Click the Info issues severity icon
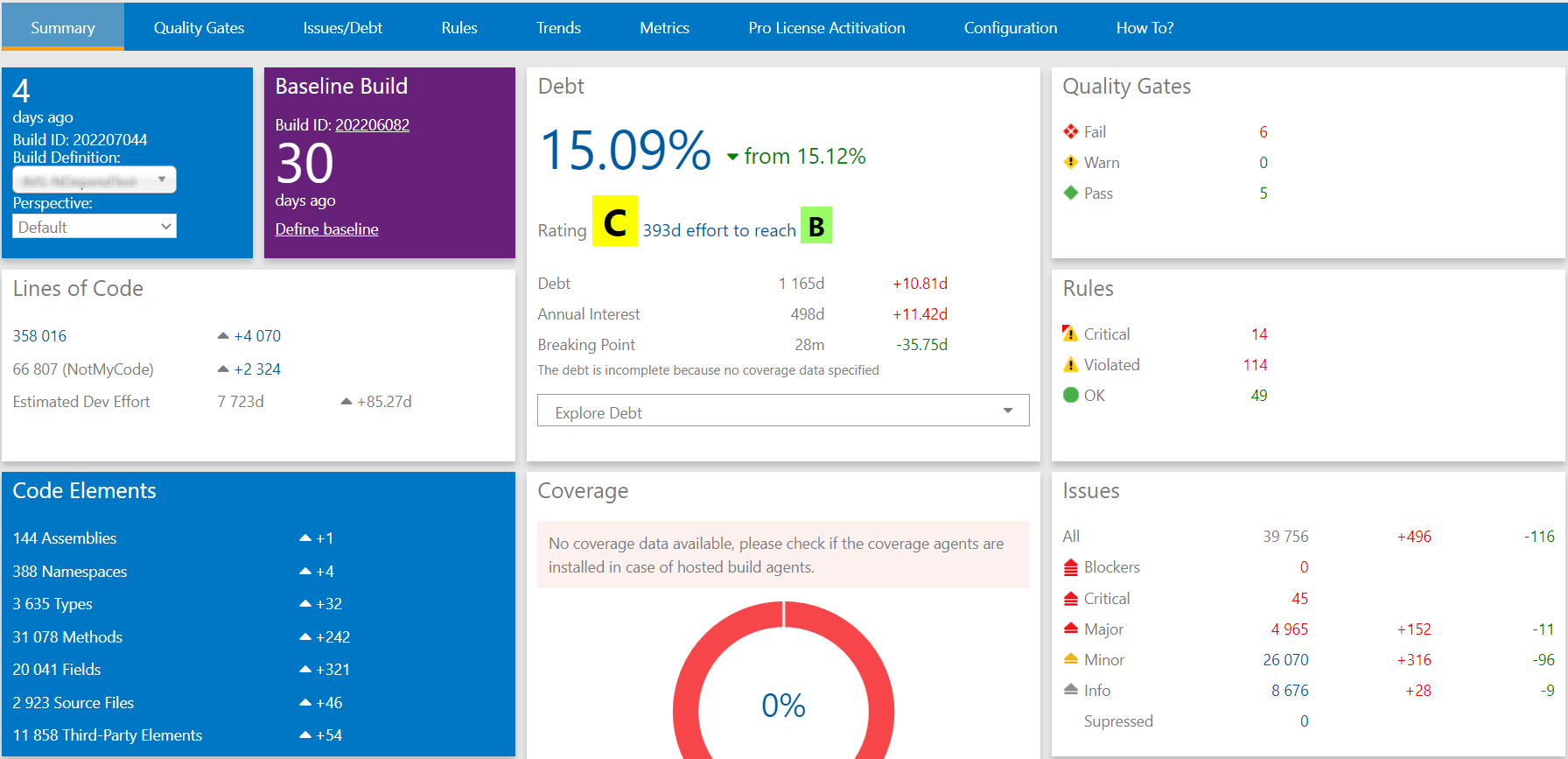 click(1071, 689)
